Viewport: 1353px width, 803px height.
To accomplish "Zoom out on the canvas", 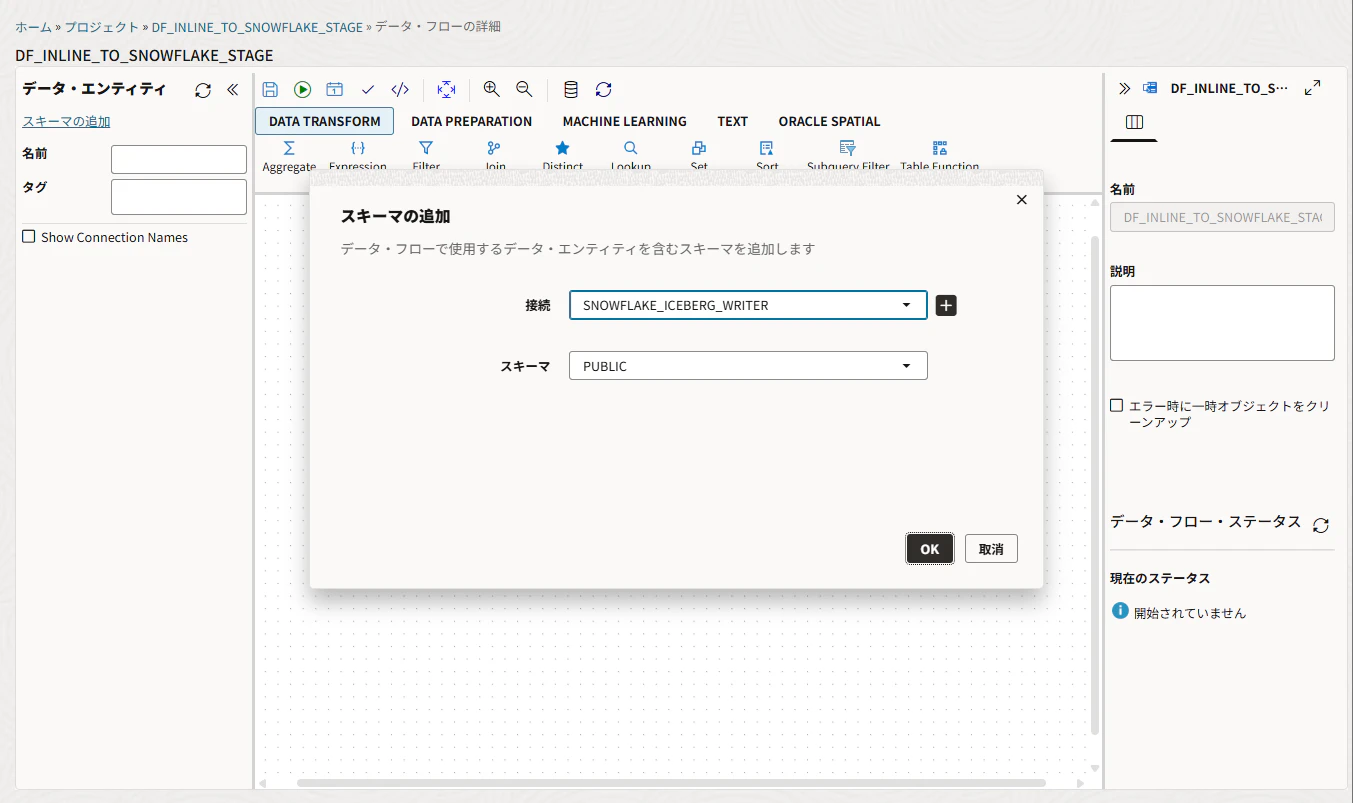I will [524, 89].
